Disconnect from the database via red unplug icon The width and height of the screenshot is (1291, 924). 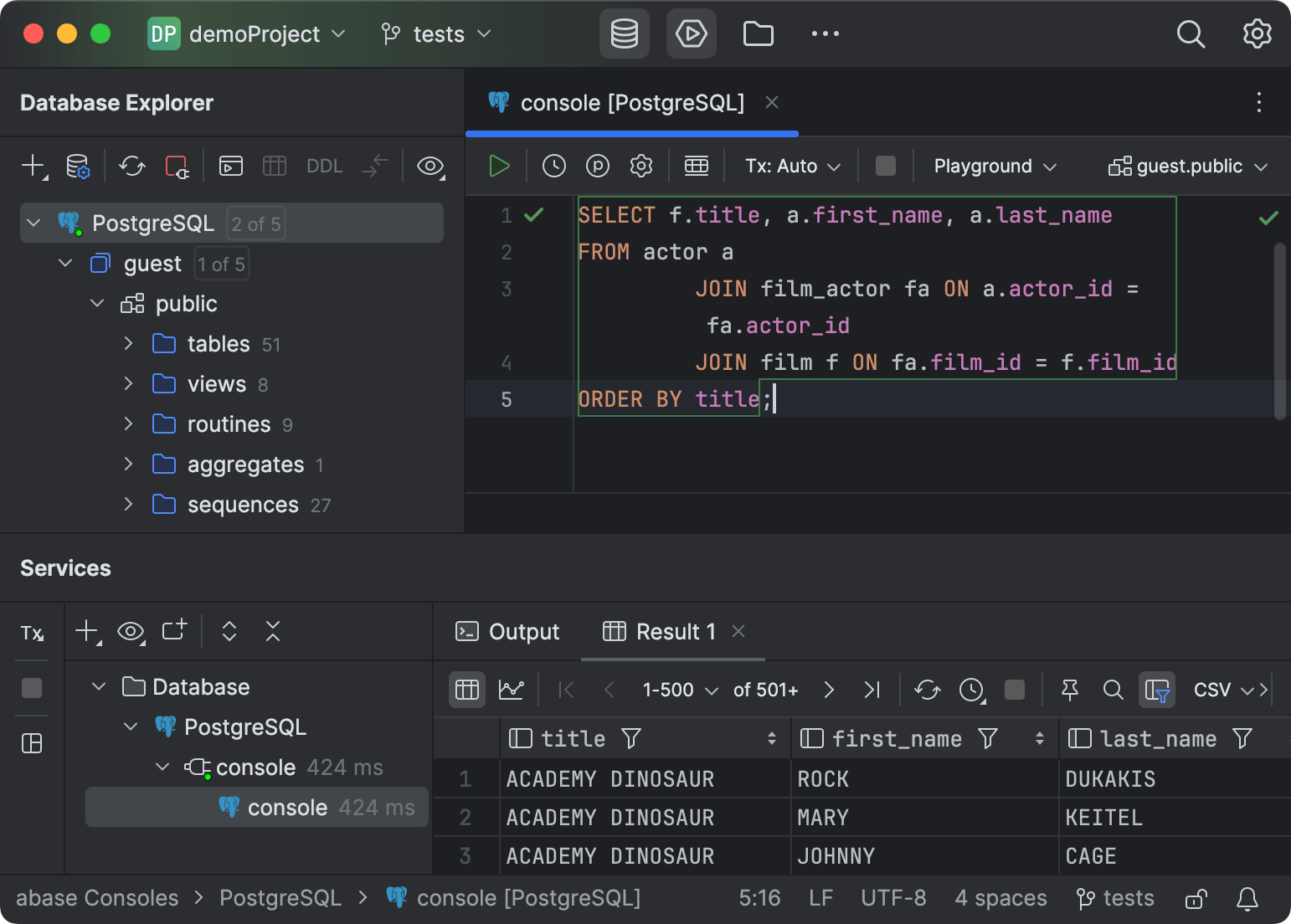pyautogui.click(x=177, y=167)
